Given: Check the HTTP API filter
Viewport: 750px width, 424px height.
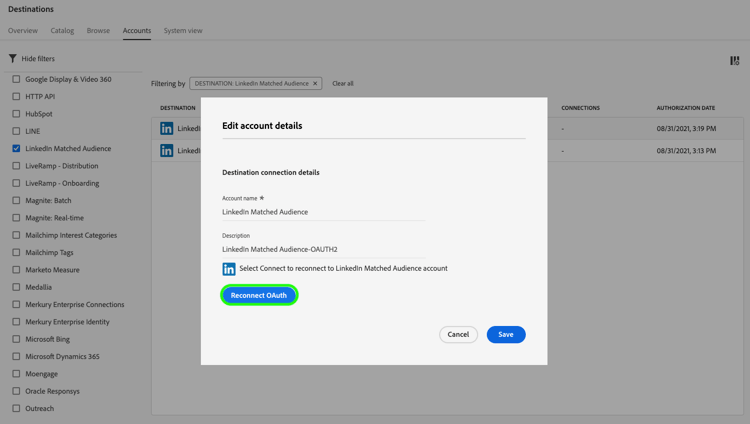Looking at the screenshot, I should [16, 96].
